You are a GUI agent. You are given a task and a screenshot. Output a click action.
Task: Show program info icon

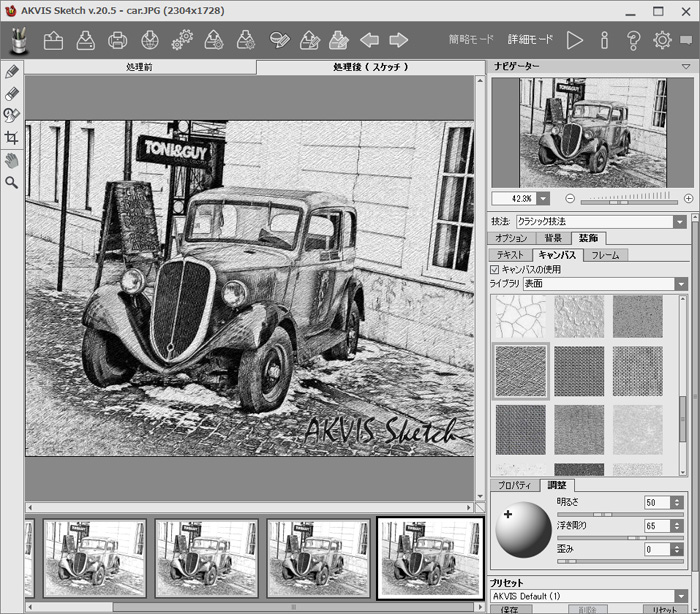click(x=604, y=40)
